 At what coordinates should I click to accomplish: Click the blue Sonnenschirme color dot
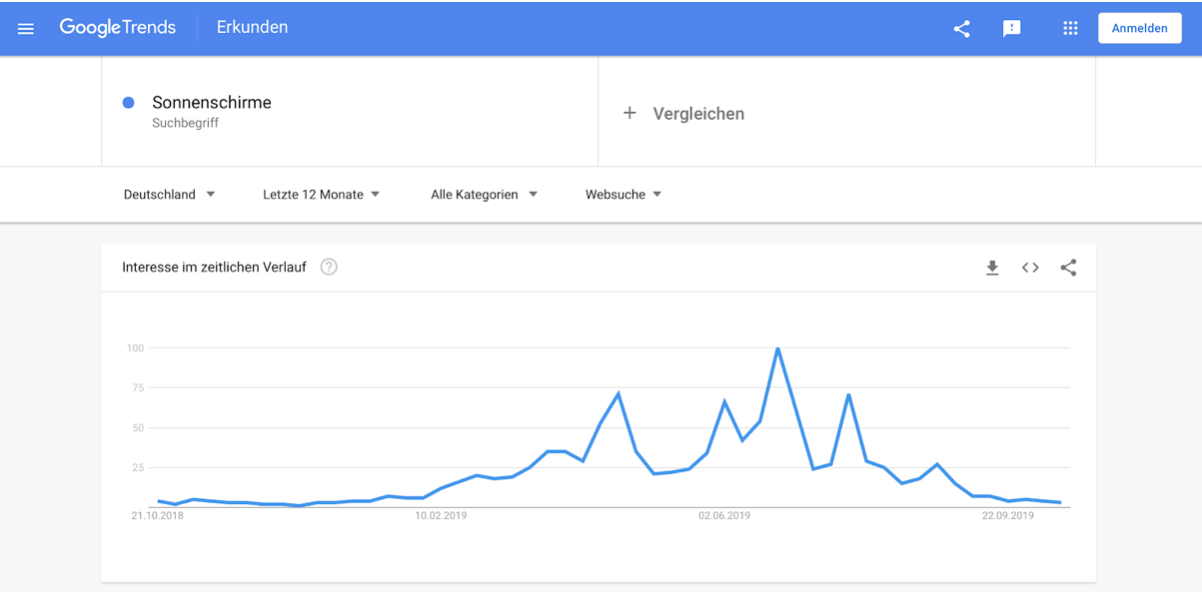point(128,102)
